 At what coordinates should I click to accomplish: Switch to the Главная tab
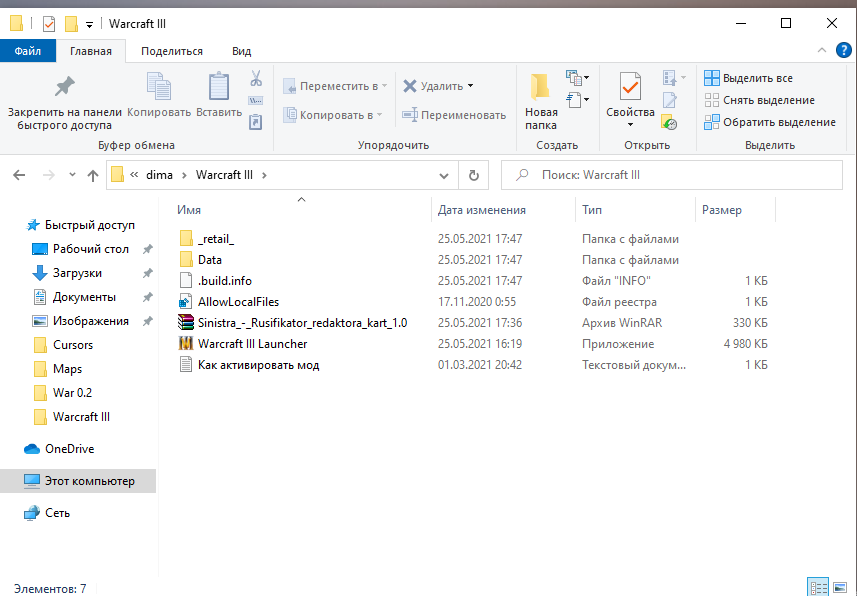tap(91, 51)
